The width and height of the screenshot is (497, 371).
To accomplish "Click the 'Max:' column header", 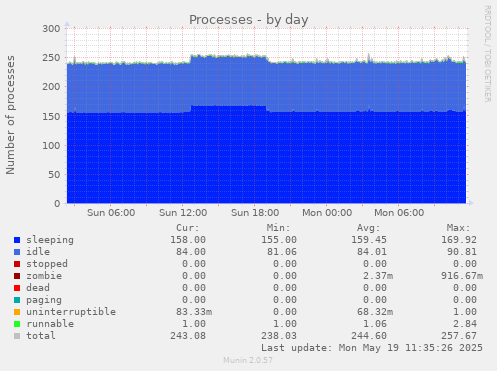I will tap(458, 228).
